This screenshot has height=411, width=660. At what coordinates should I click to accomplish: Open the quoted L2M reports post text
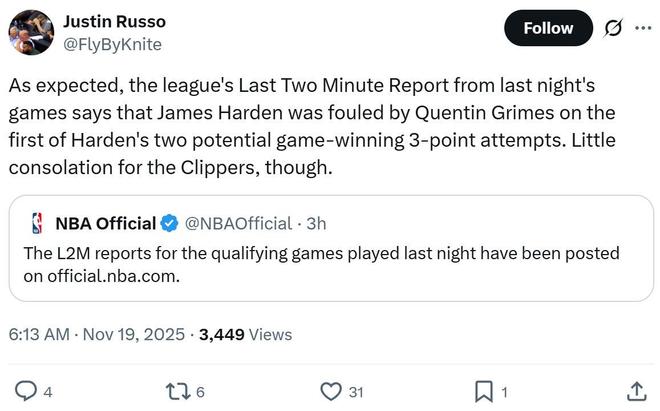320,265
